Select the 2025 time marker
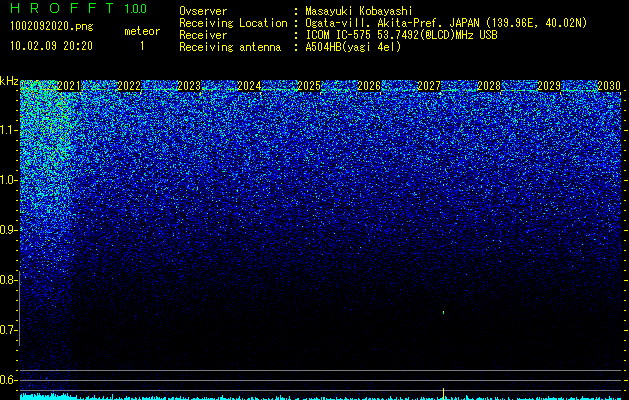This screenshot has width=629, height=400. coord(309,86)
